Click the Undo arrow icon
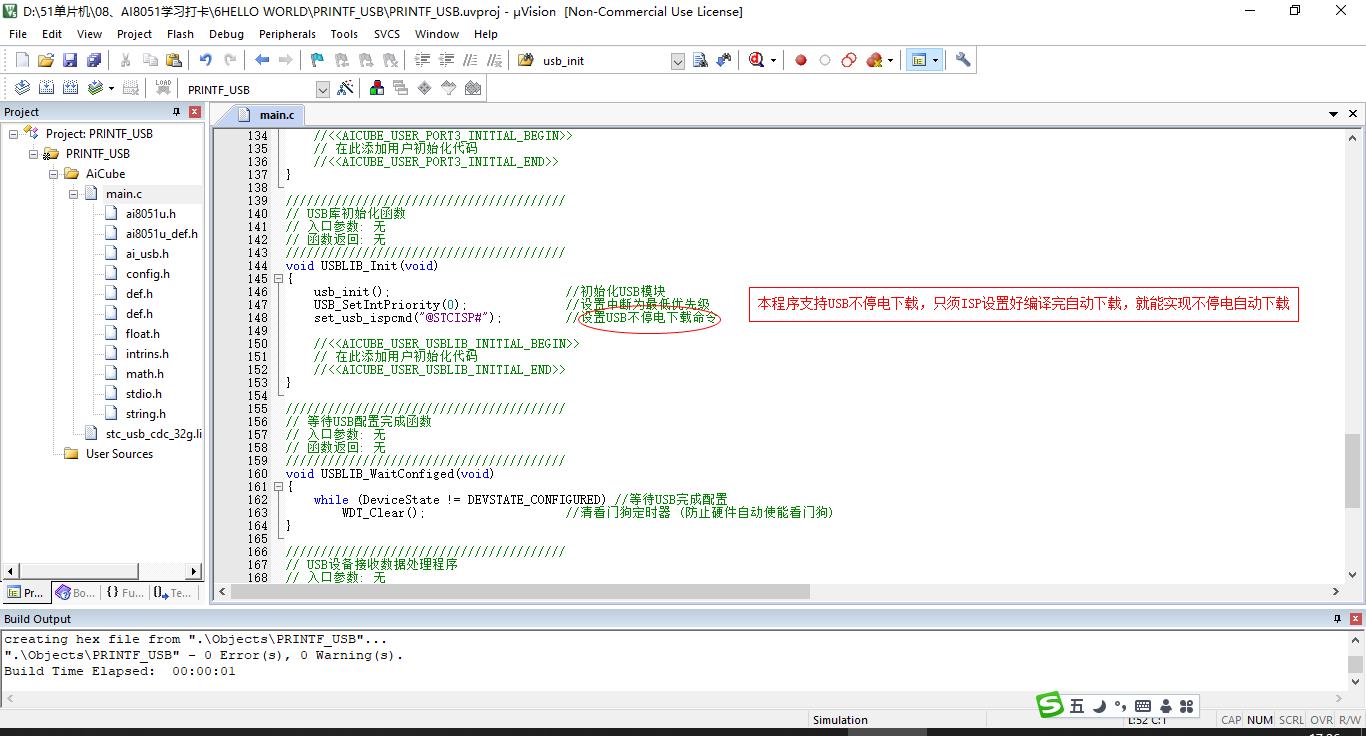The width and height of the screenshot is (1366, 736). click(205, 60)
